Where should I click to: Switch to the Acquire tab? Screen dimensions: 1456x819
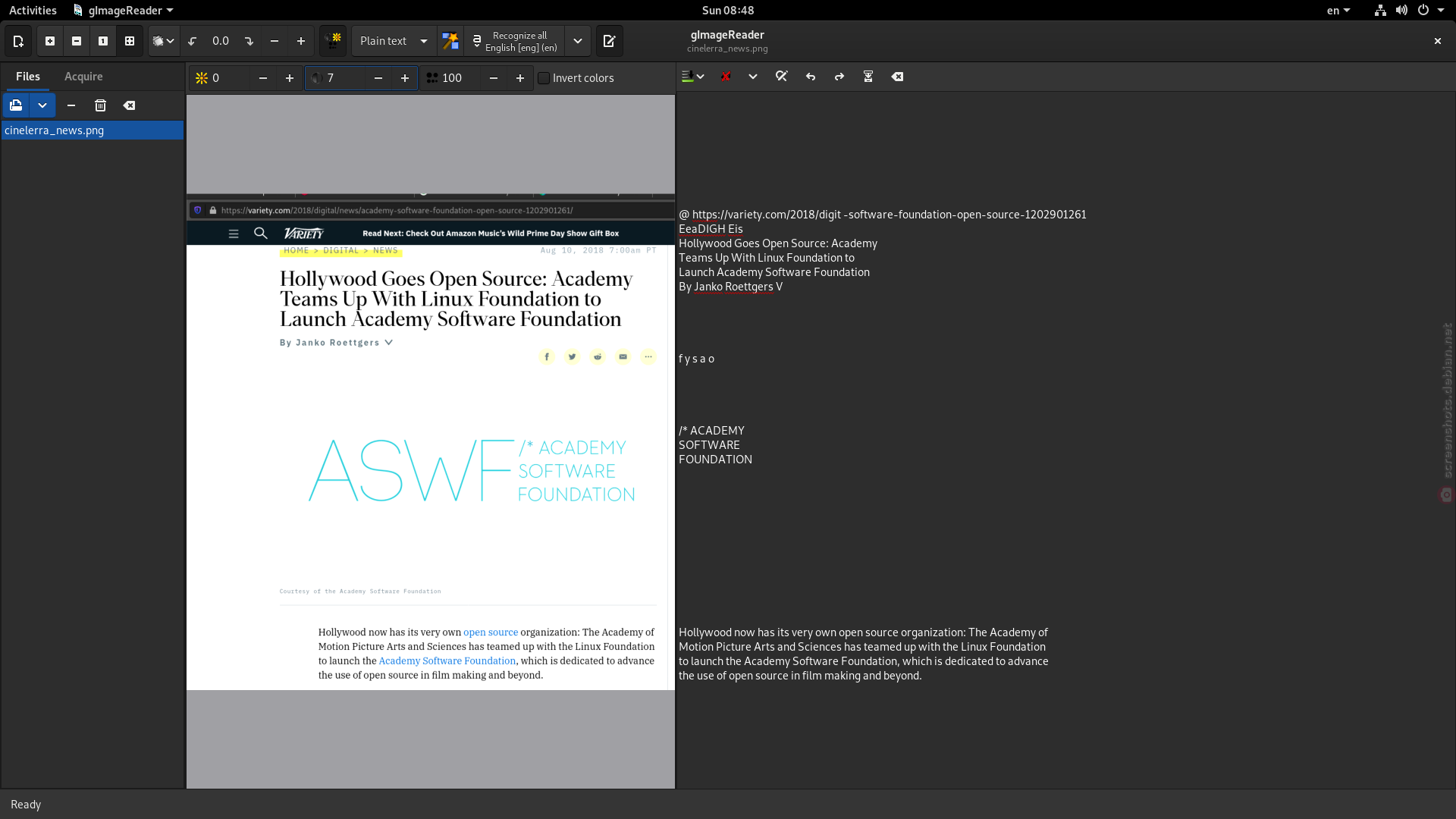[83, 77]
